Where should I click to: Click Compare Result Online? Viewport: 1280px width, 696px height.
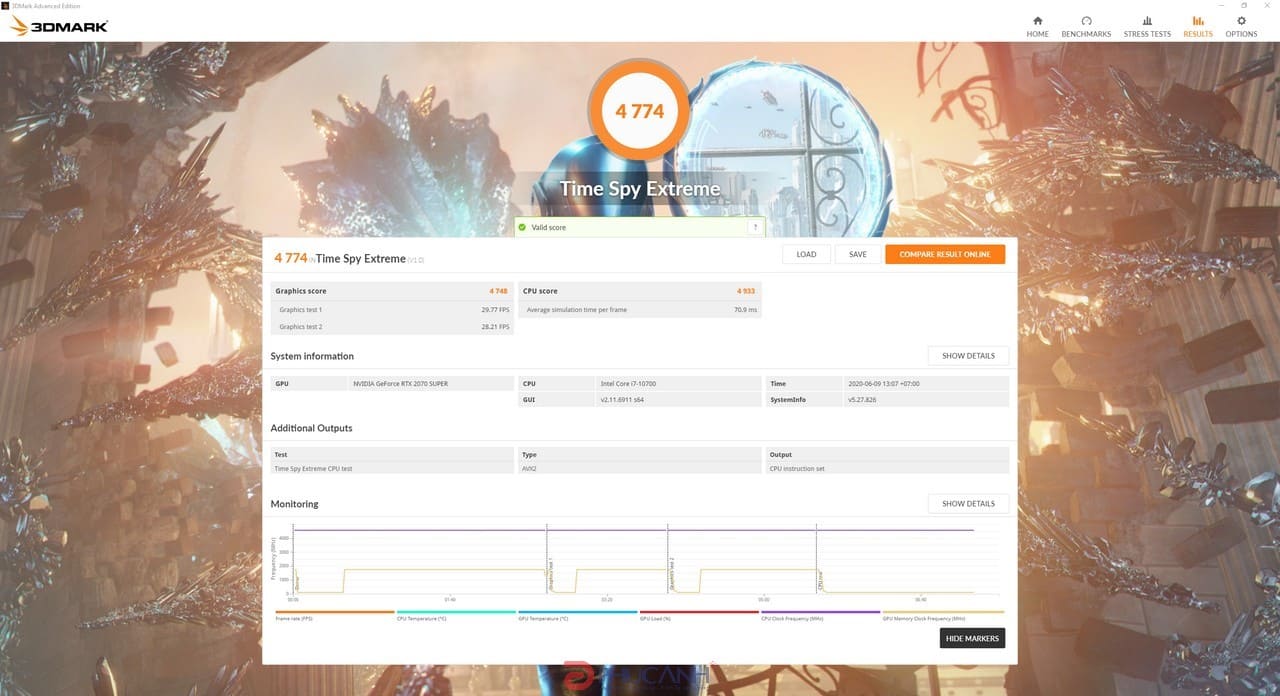pyautogui.click(x=945, y=254)
